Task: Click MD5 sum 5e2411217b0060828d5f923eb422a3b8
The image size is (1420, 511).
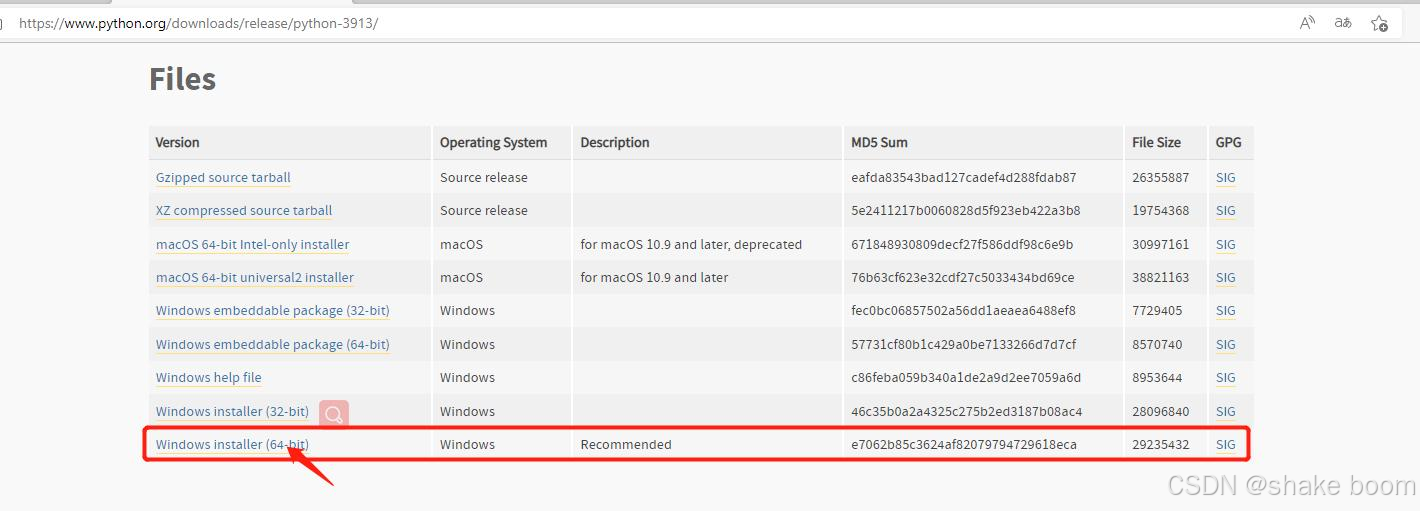Action: tap(965, 211)
